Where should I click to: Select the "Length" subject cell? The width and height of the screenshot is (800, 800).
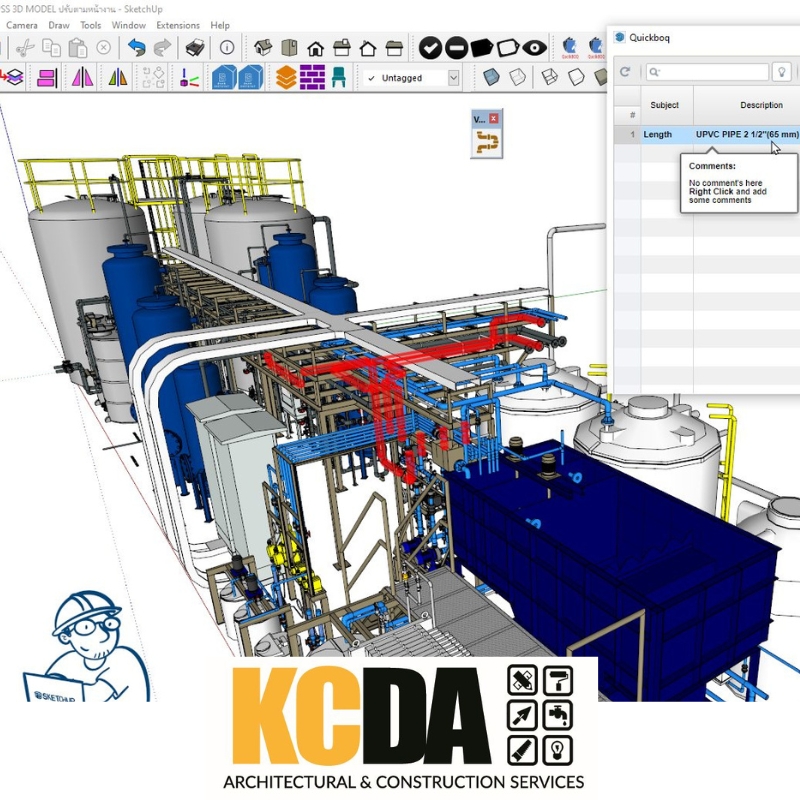click(x=667, y=134)
